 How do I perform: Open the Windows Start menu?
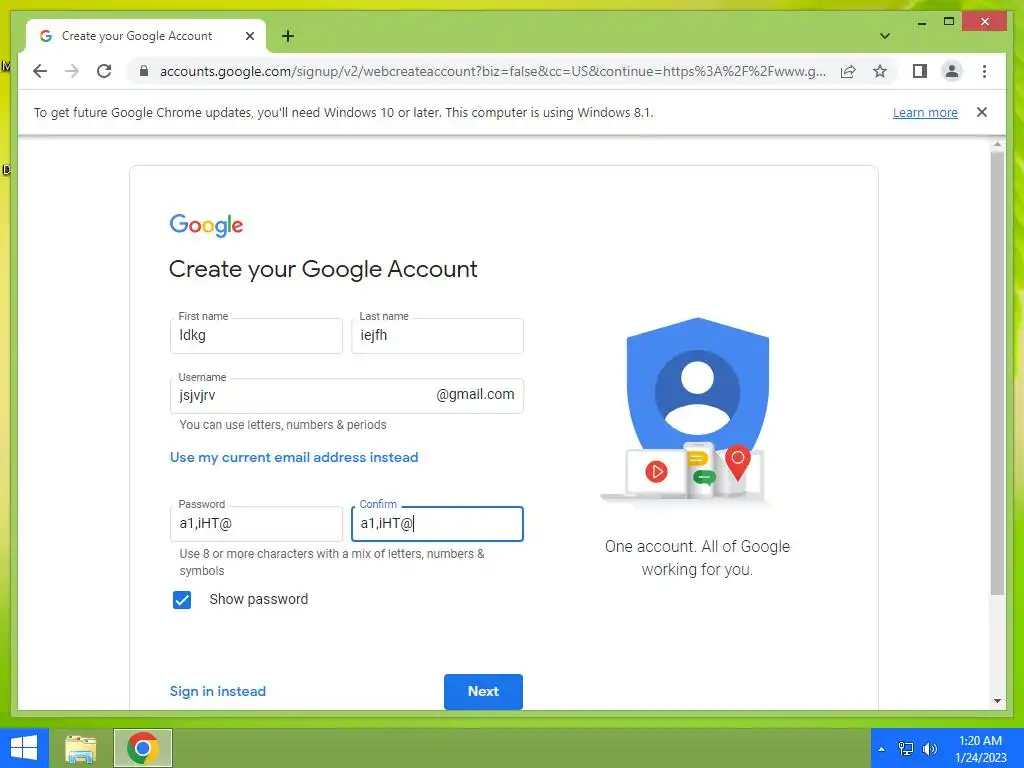pyautogui.click(x=24, y=748)
